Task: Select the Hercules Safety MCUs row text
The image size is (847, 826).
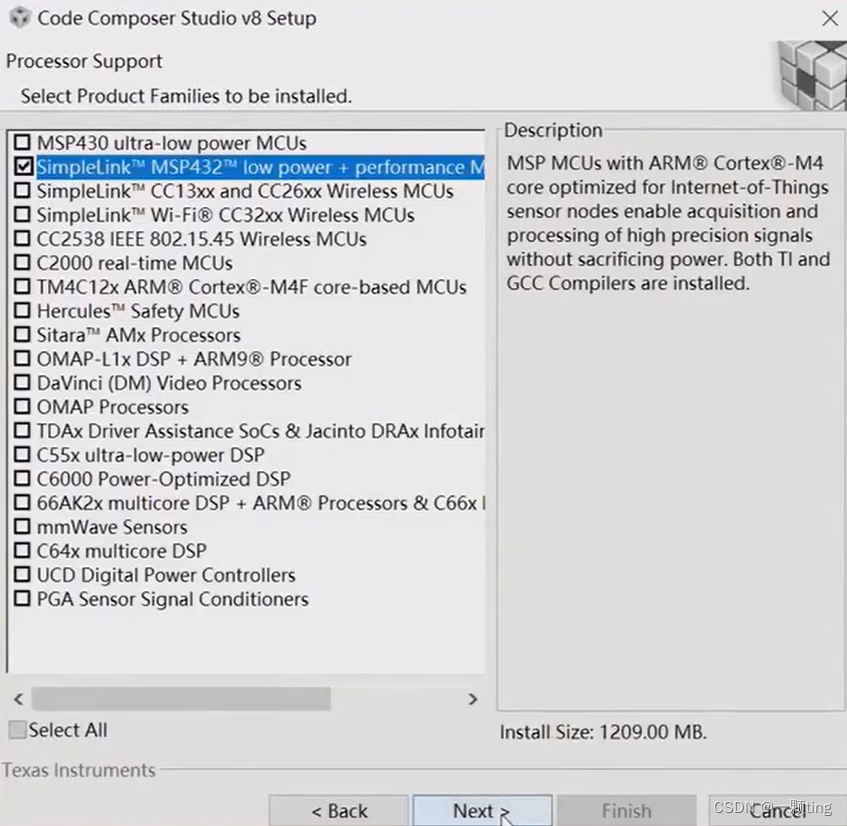Action: [138, 311]
